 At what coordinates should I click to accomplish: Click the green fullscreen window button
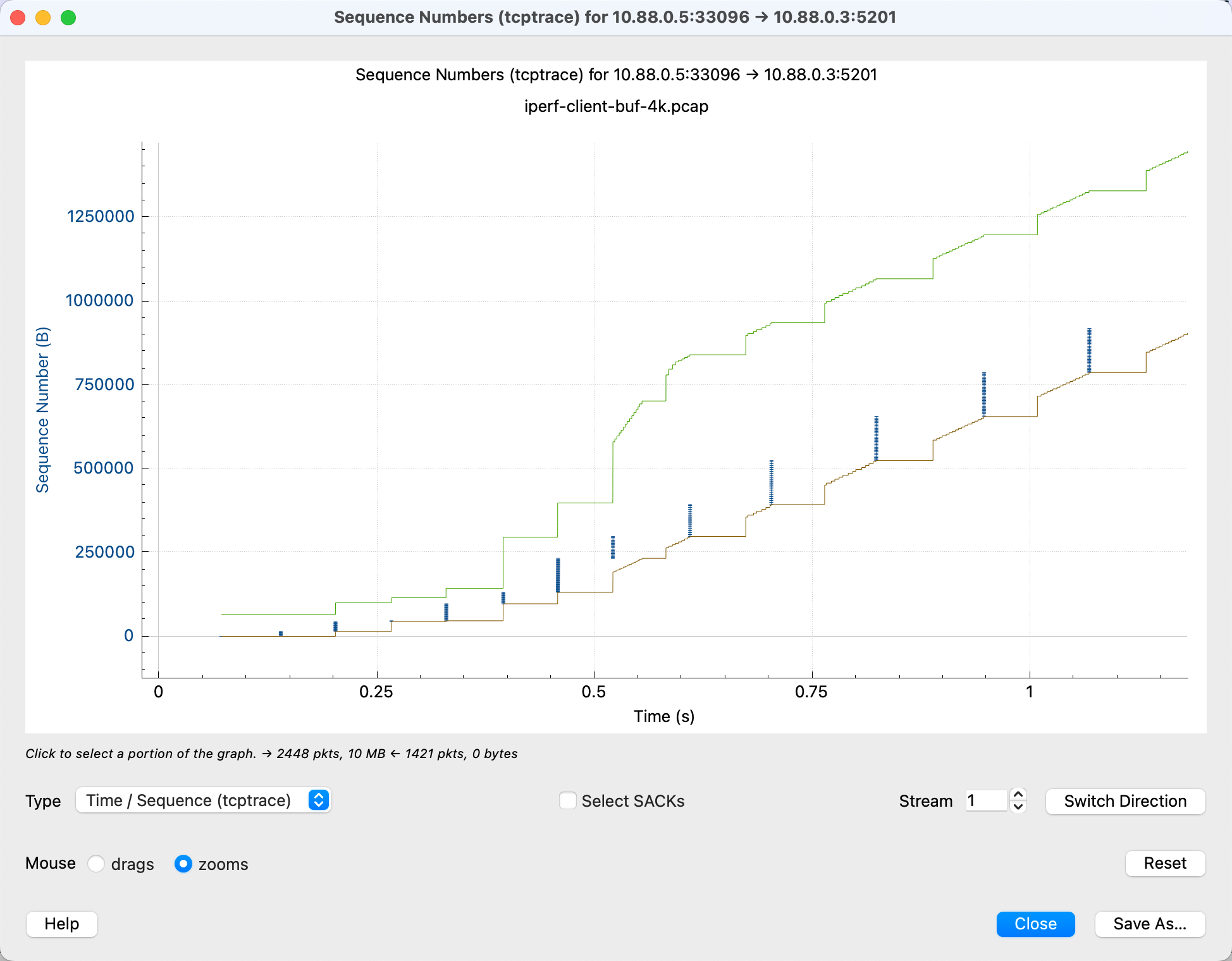click(x=68, y=18)
